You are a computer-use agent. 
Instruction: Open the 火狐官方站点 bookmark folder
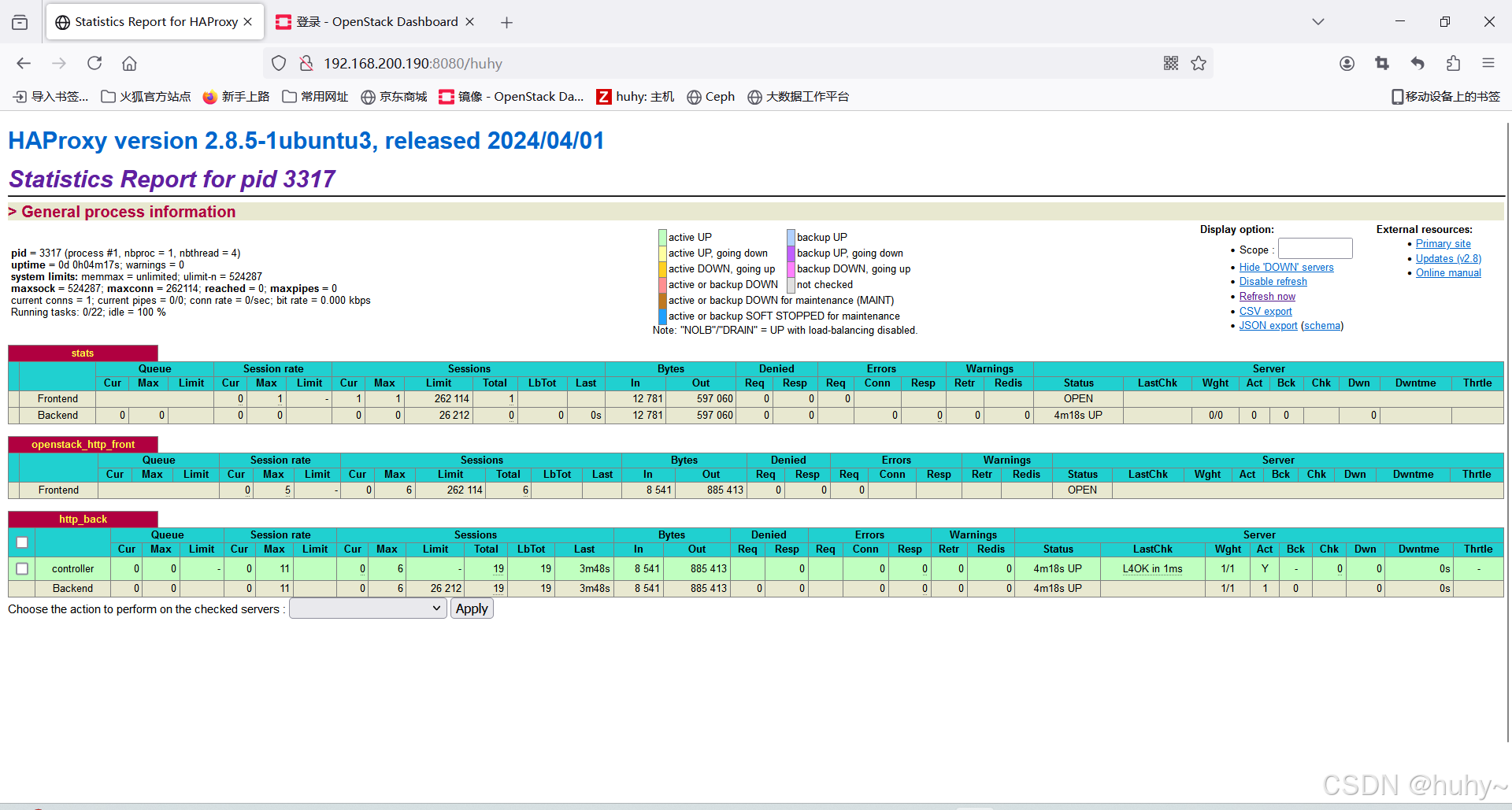click(x=146, y=96)
